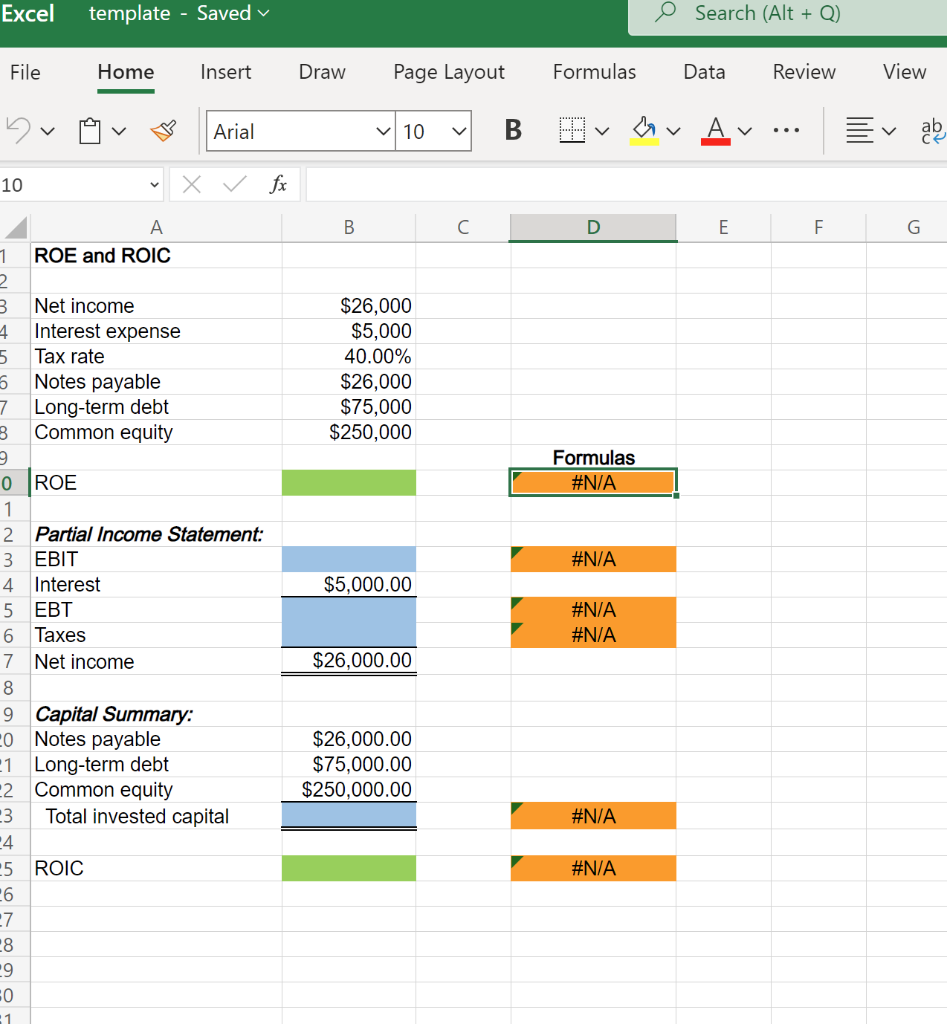Expand the Name Box dropdown

pos(155,184)
